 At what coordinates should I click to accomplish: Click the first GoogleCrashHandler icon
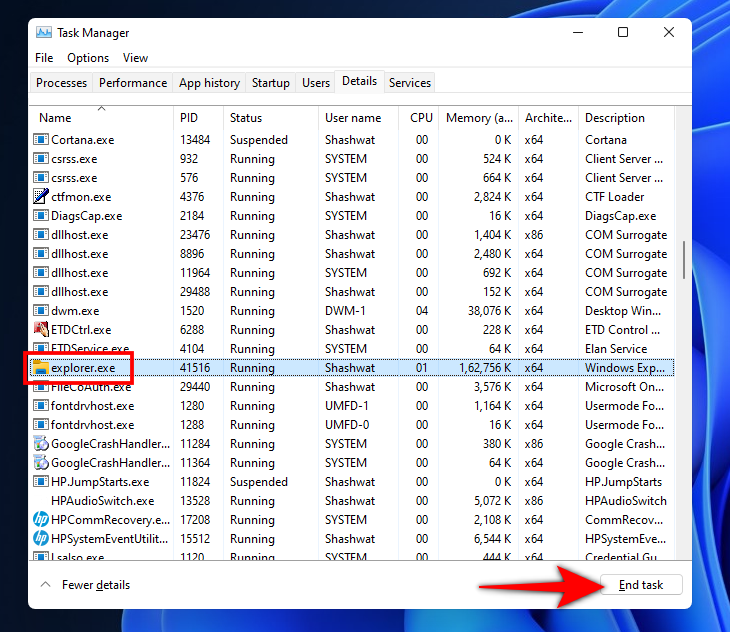[41, 444]
